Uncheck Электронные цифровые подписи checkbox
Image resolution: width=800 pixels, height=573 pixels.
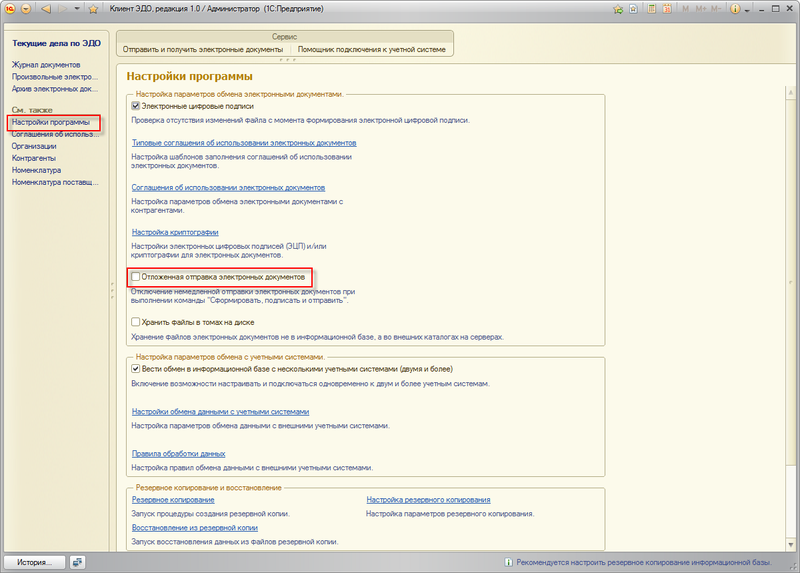135,105
